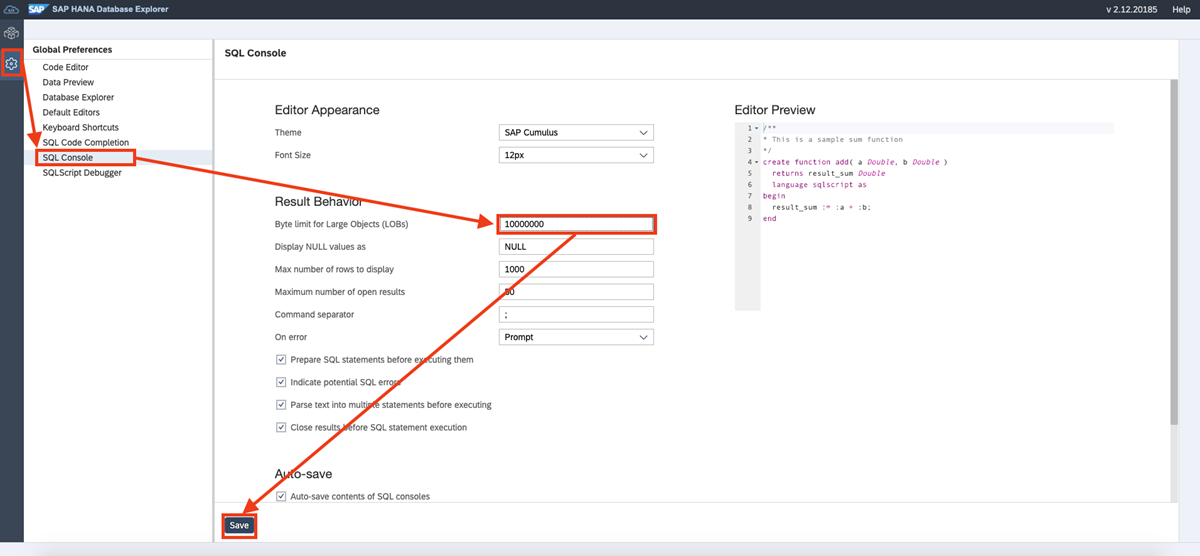Open SQLScript Debugger preferences

pyautogui.click(x=82, y=172)
